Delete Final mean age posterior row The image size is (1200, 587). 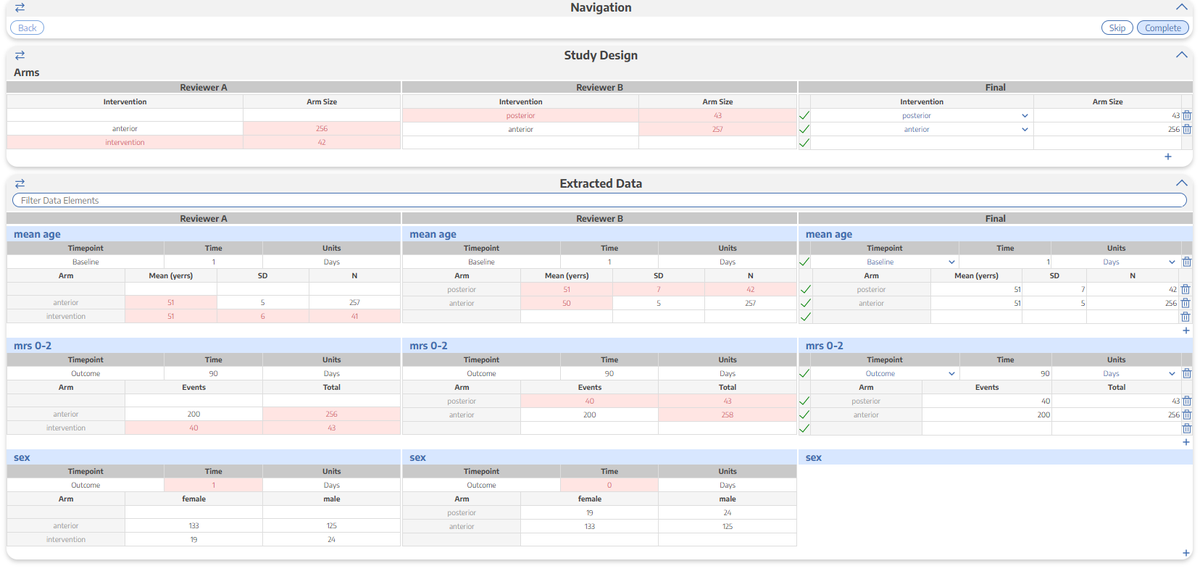click(1186, 290)
